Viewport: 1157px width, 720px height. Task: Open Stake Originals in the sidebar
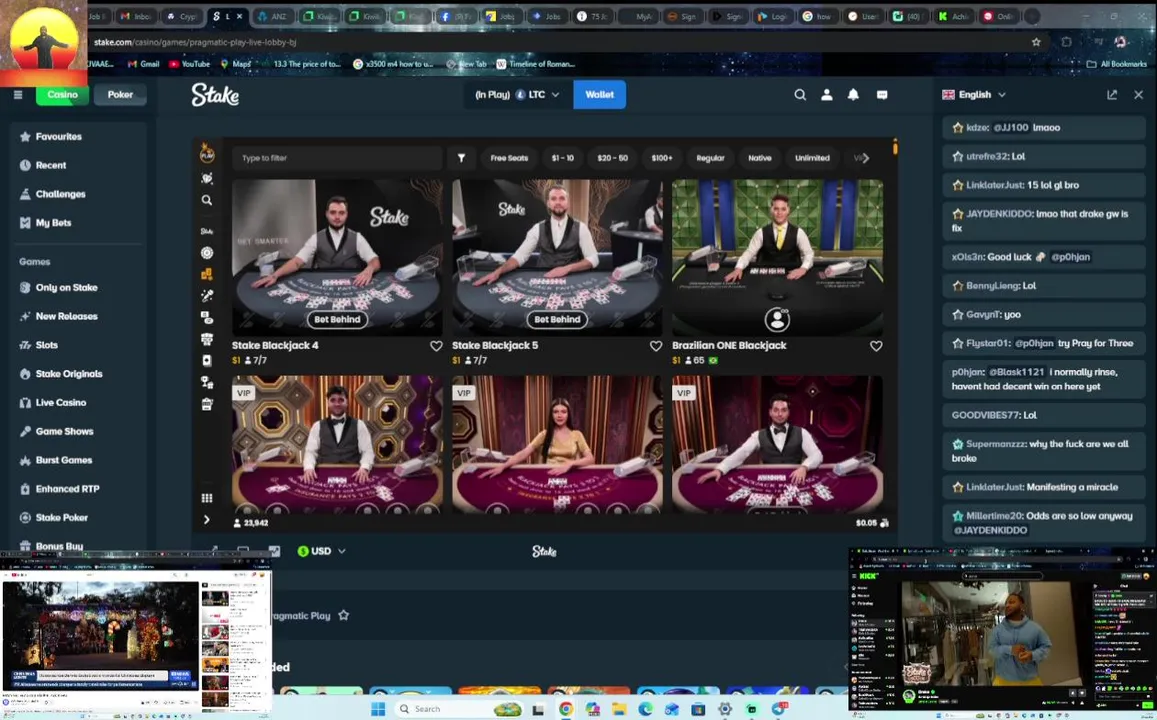76,374
